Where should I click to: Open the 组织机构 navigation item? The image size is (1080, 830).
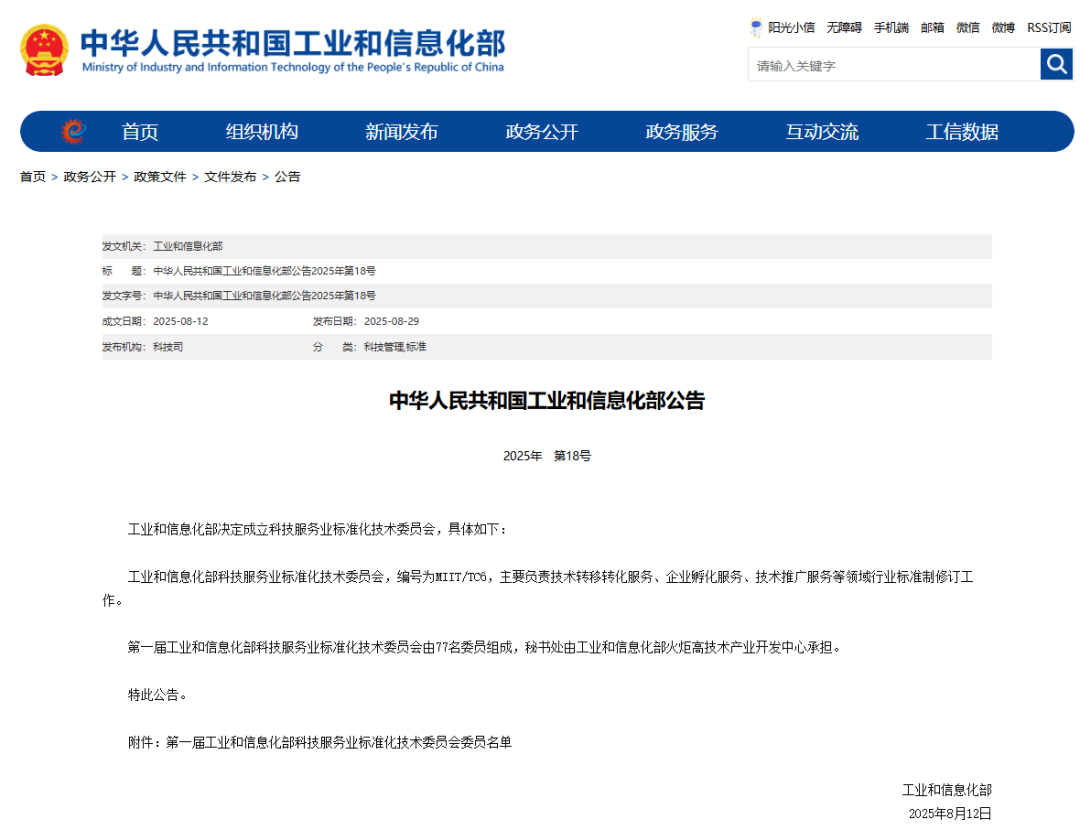click(262, 132)
